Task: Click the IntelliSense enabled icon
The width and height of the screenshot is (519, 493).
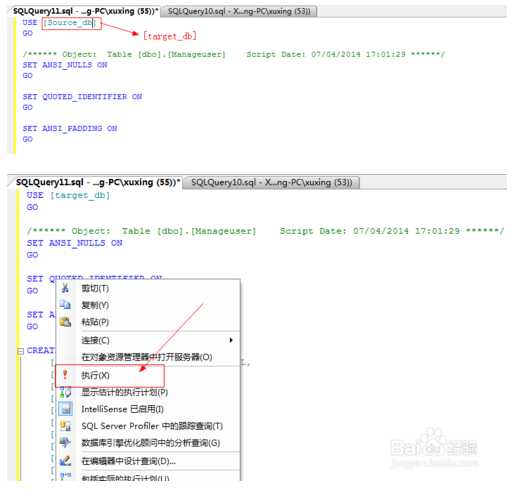Action: [x=65, y=409]
